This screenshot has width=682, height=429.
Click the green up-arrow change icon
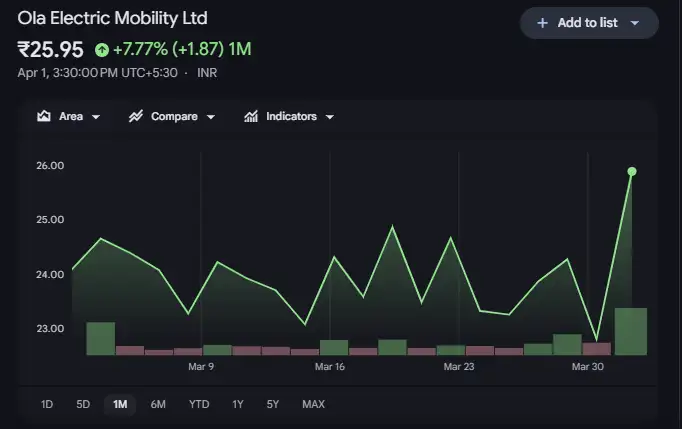[102, 50]
